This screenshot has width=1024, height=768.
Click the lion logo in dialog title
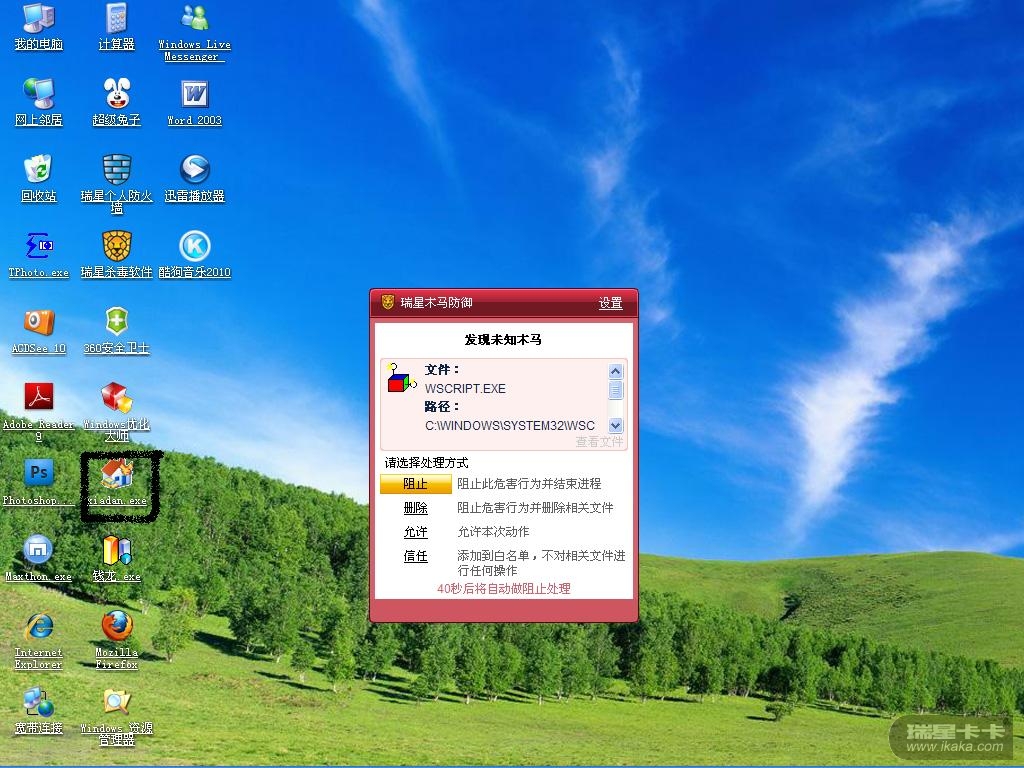point(387,302)
